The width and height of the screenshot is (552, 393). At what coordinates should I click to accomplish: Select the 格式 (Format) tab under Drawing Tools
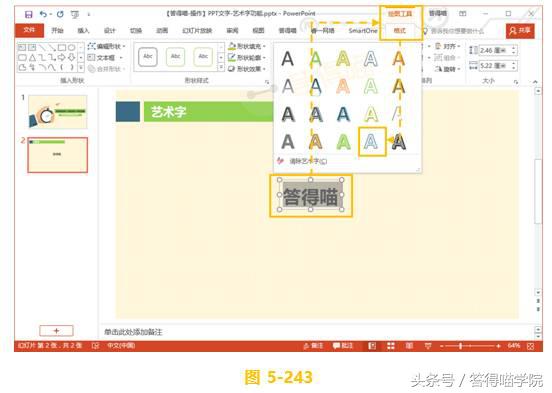pos(400,31)
